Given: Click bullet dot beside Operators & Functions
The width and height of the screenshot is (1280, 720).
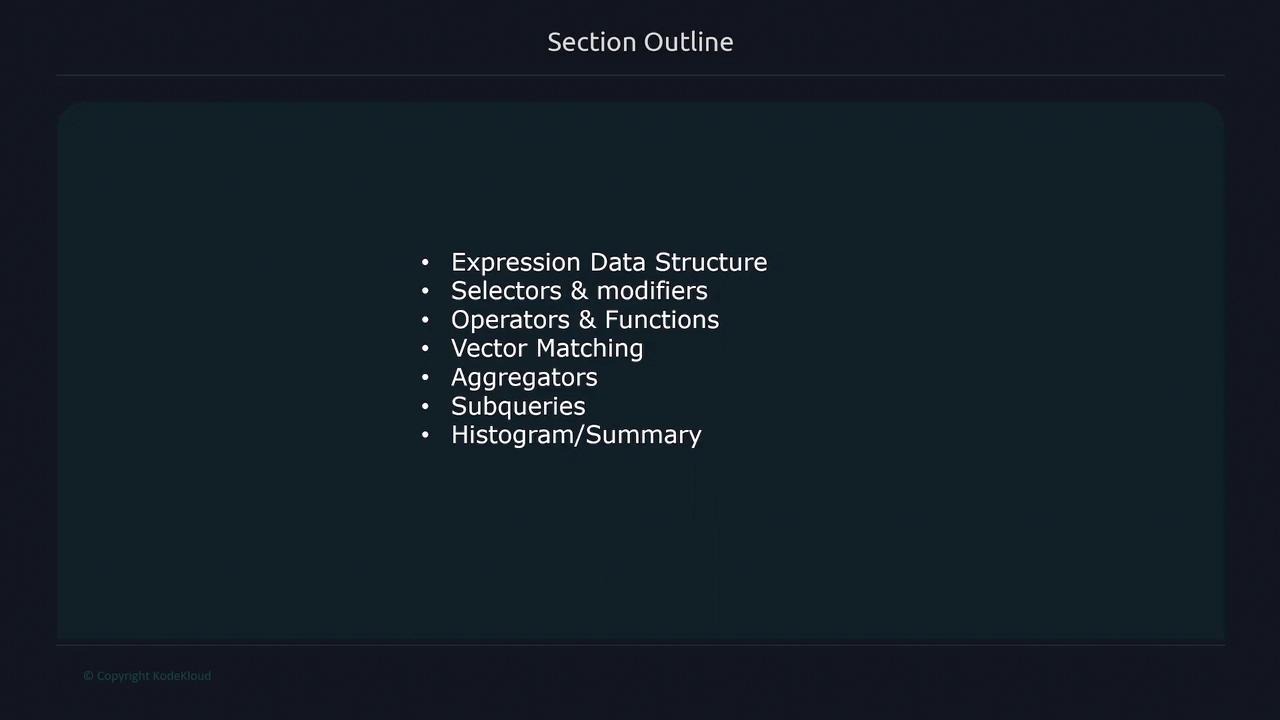Looking at the screenshot, I should point(425,320).
